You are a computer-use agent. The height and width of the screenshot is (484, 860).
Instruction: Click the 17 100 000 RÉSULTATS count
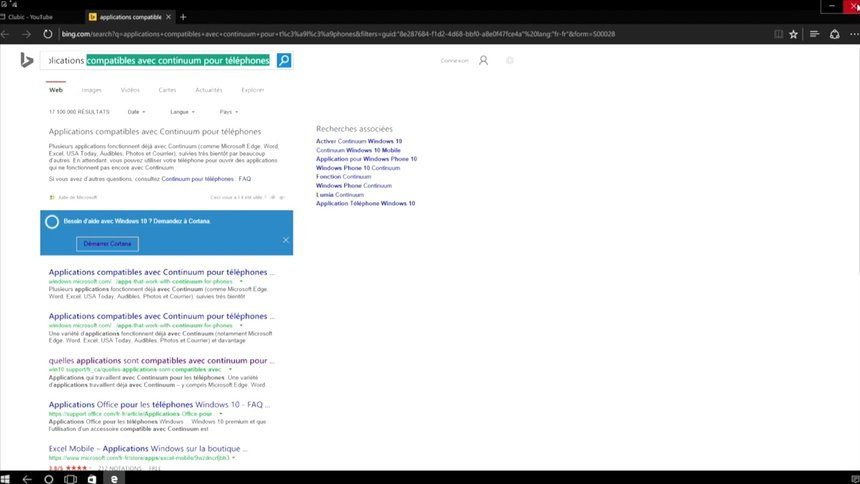[x=79, y=112]
